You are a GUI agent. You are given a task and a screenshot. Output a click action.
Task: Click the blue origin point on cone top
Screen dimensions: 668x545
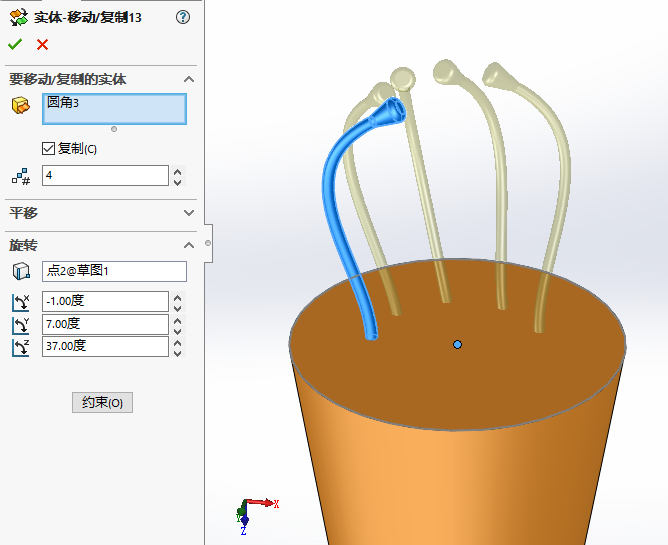tap(457, 344)
